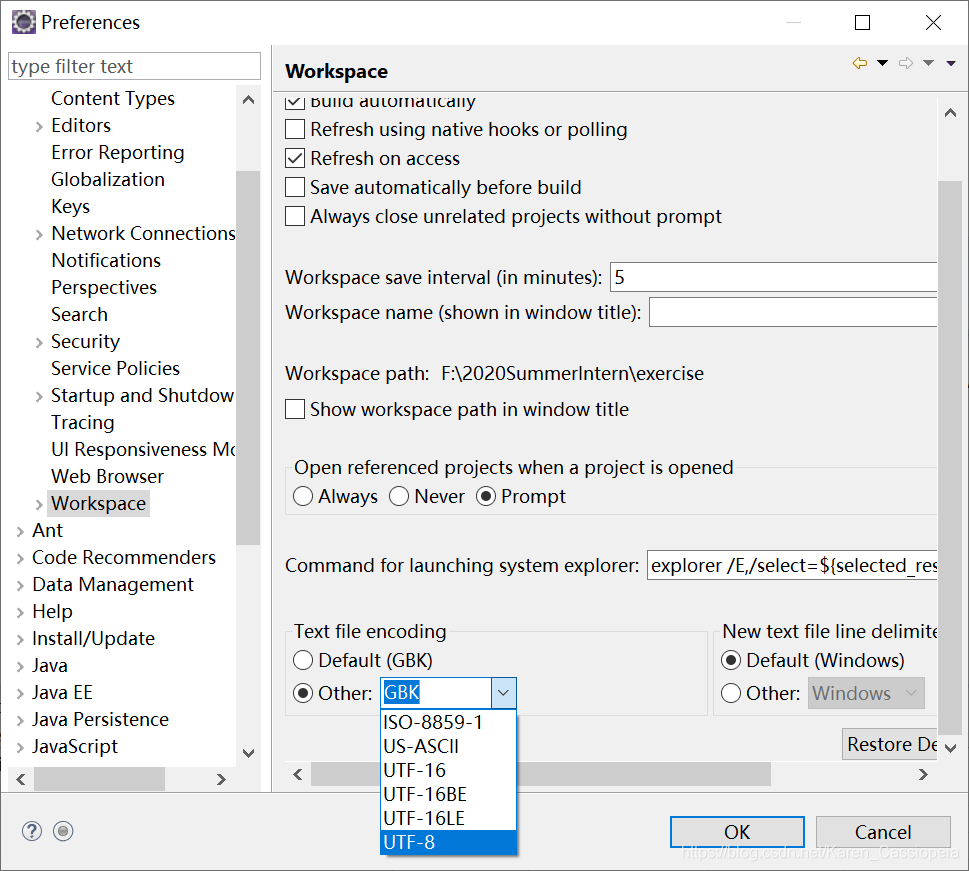969x871 pixels.
Task: Click the Oomph preference recorder icon
Action: coord(63,831)
